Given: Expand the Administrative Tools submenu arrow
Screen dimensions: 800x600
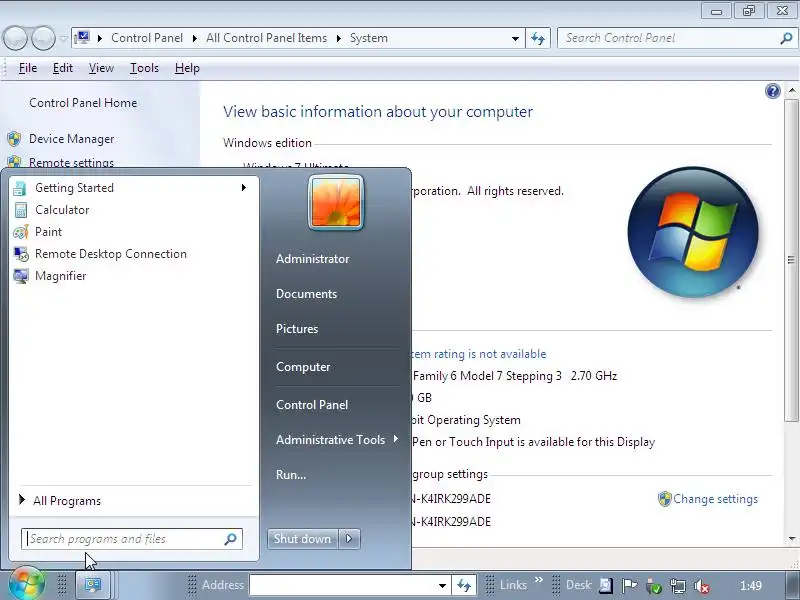Looking at the screenshot, I should click(395, 439).
